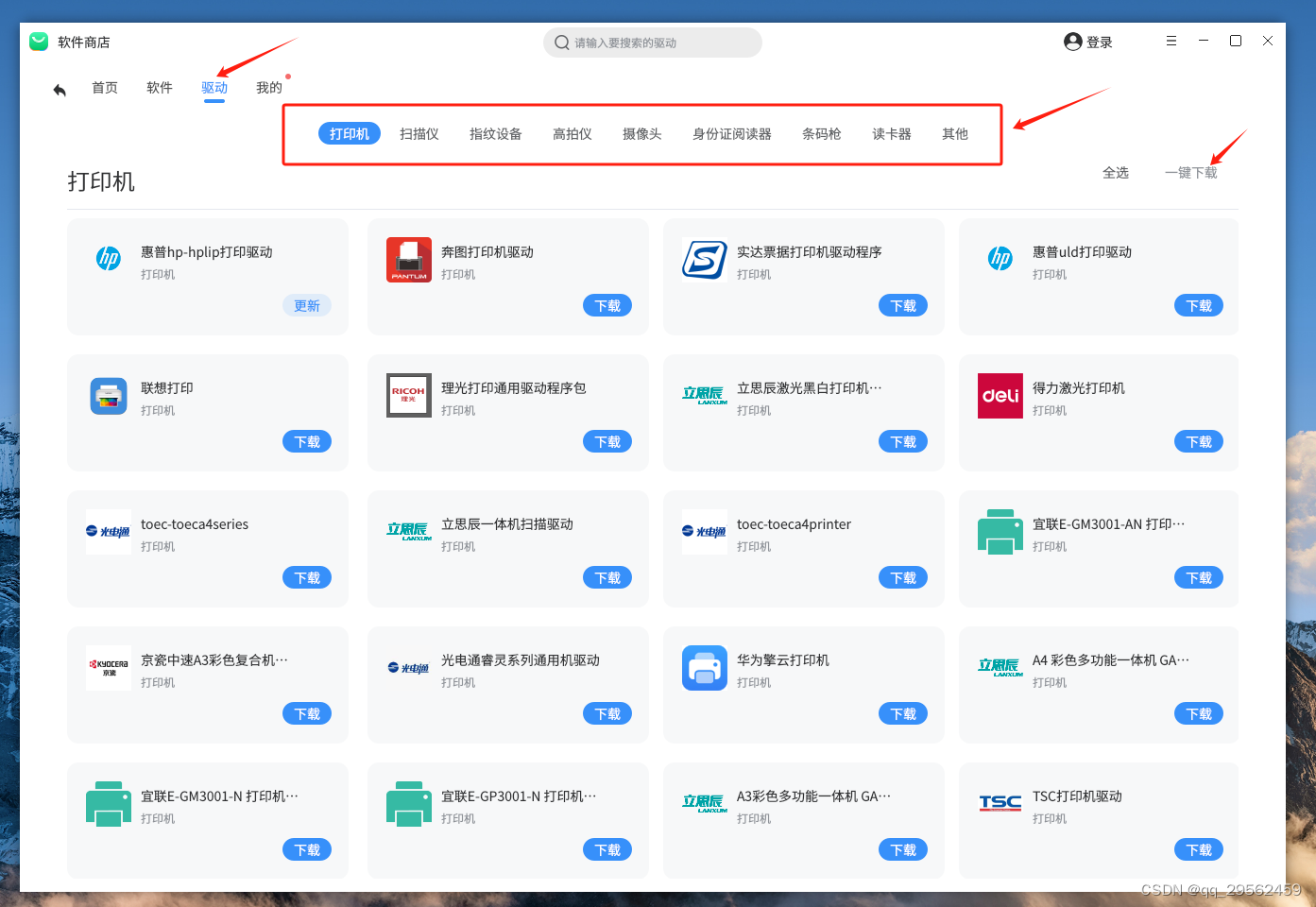Download toec-toeca4series
The height and width of the screenshot is (907, 1316).
click(307, 578)
